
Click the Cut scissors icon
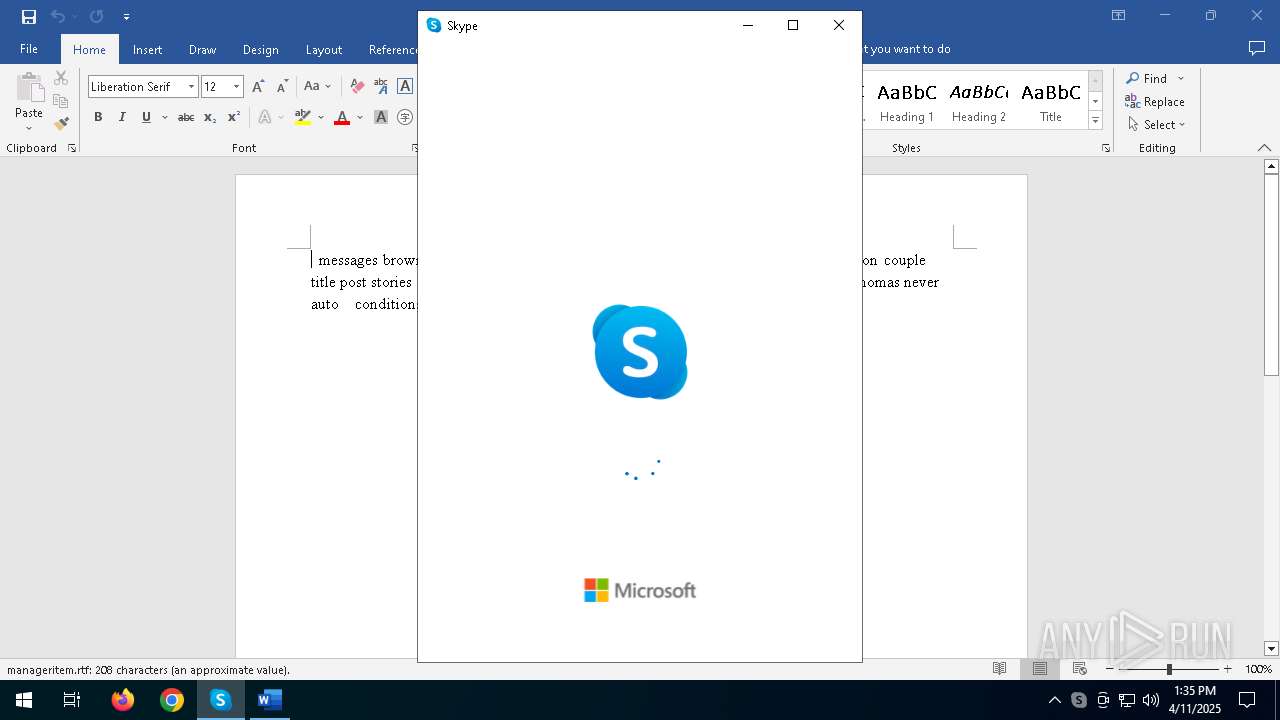(x=61, y=78)
